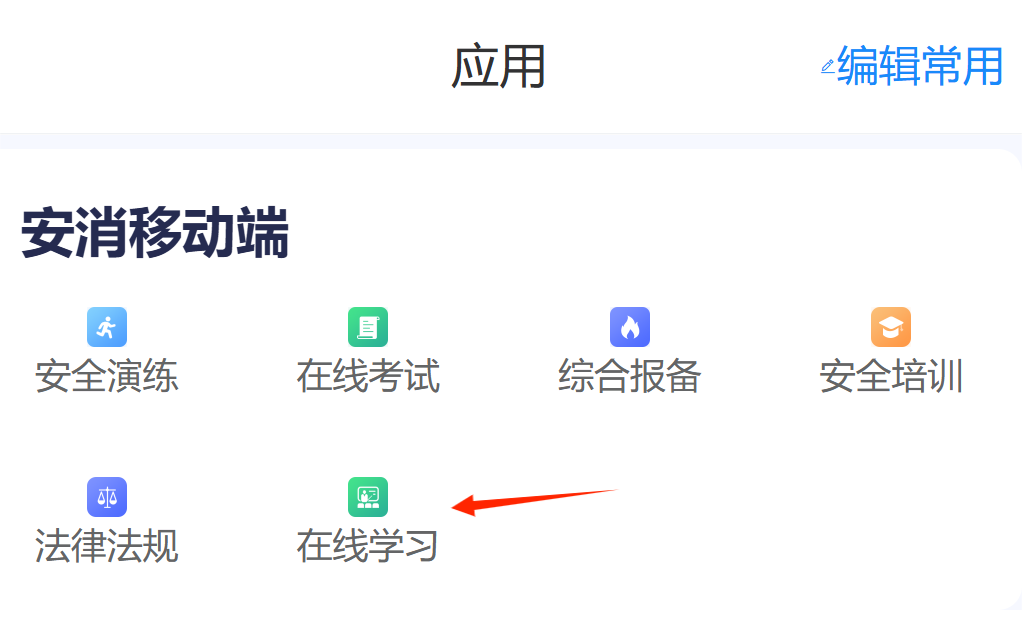
Task: Choose the 安全培训 text label
Action: (x=891, y=376)
